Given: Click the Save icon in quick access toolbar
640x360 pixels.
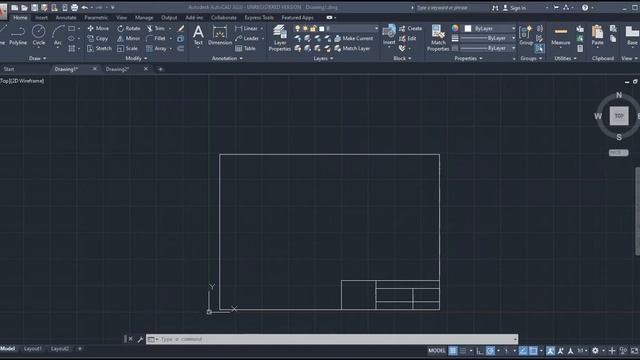Looking at the screenshot, I should pyautogui.click(x=34, y=7).
